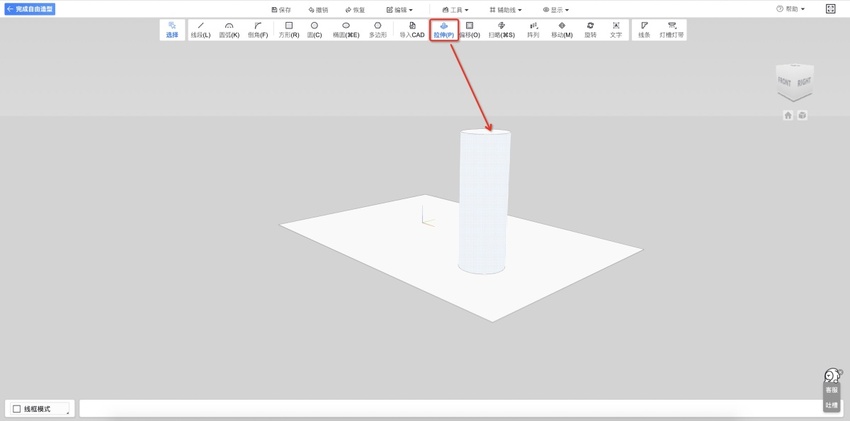
Task: Click the home view icon under the cube
Action: pos(788,116)
